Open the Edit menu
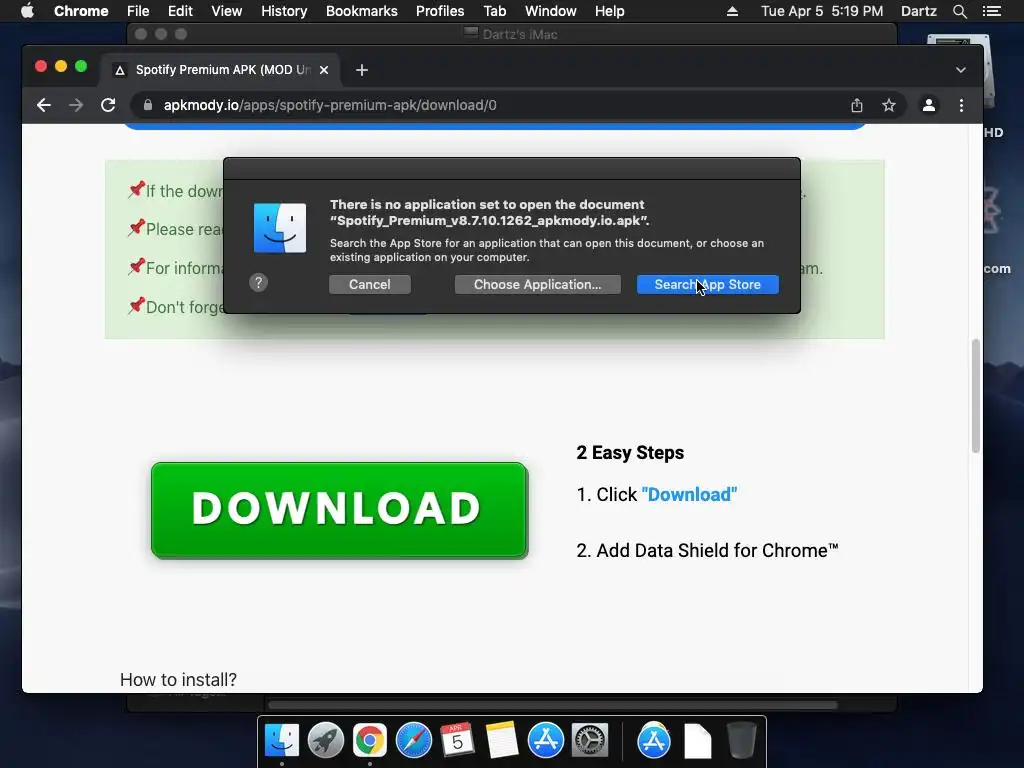Screen dimensions: 1024x768 [x=180, y=11]
